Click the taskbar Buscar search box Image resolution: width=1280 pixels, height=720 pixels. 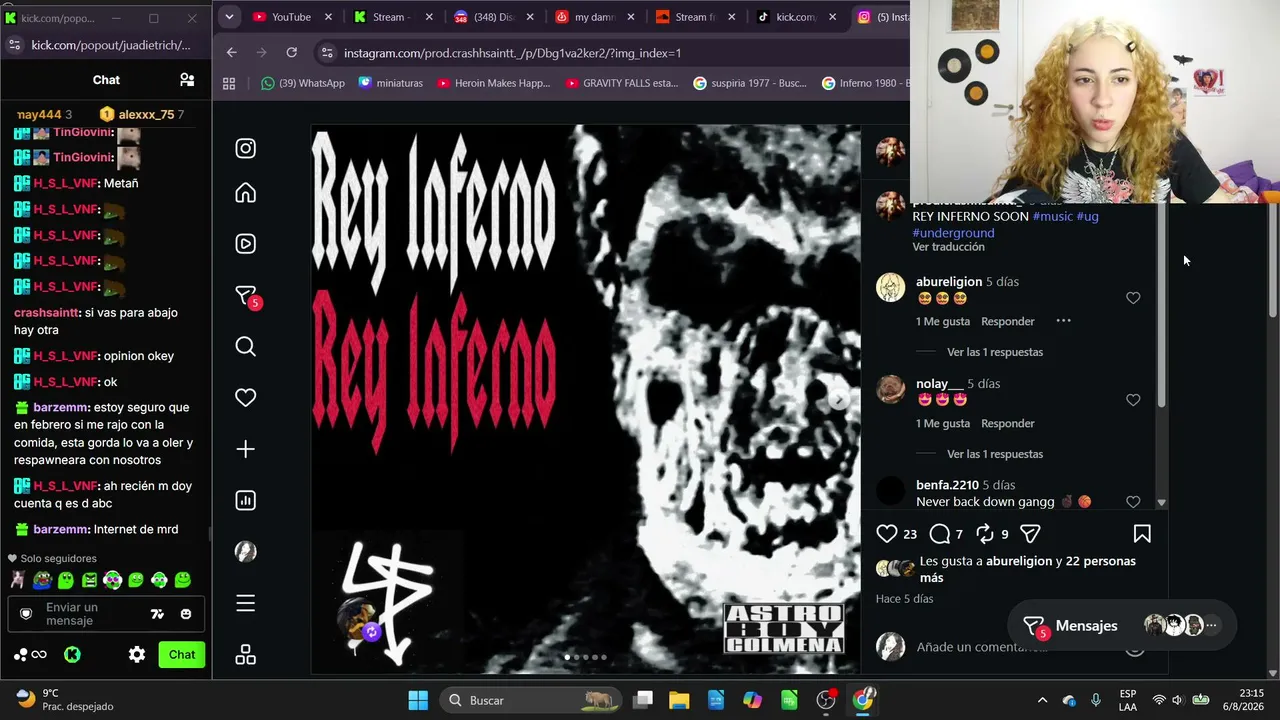click(529, 700)
